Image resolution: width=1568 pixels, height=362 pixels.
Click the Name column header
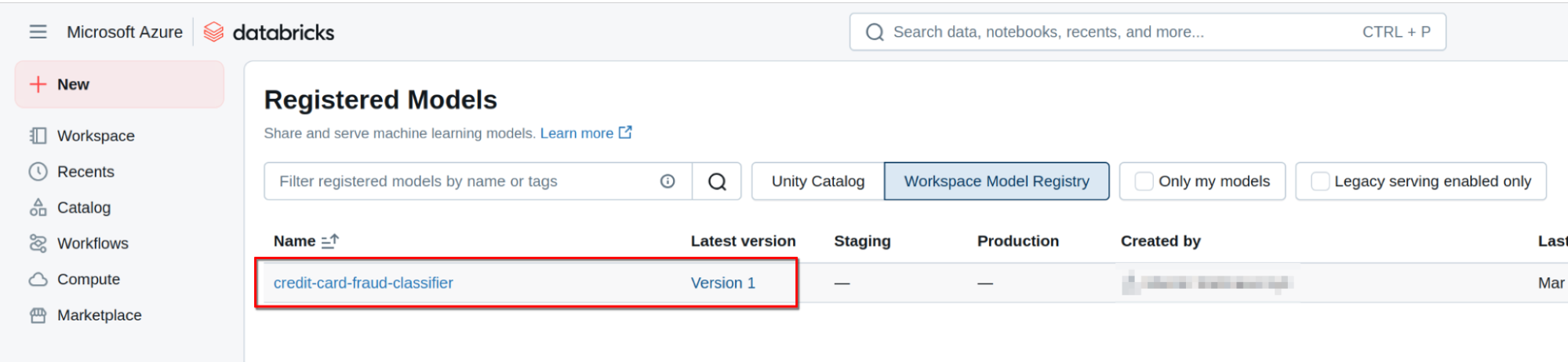click(x=294, y=241)
